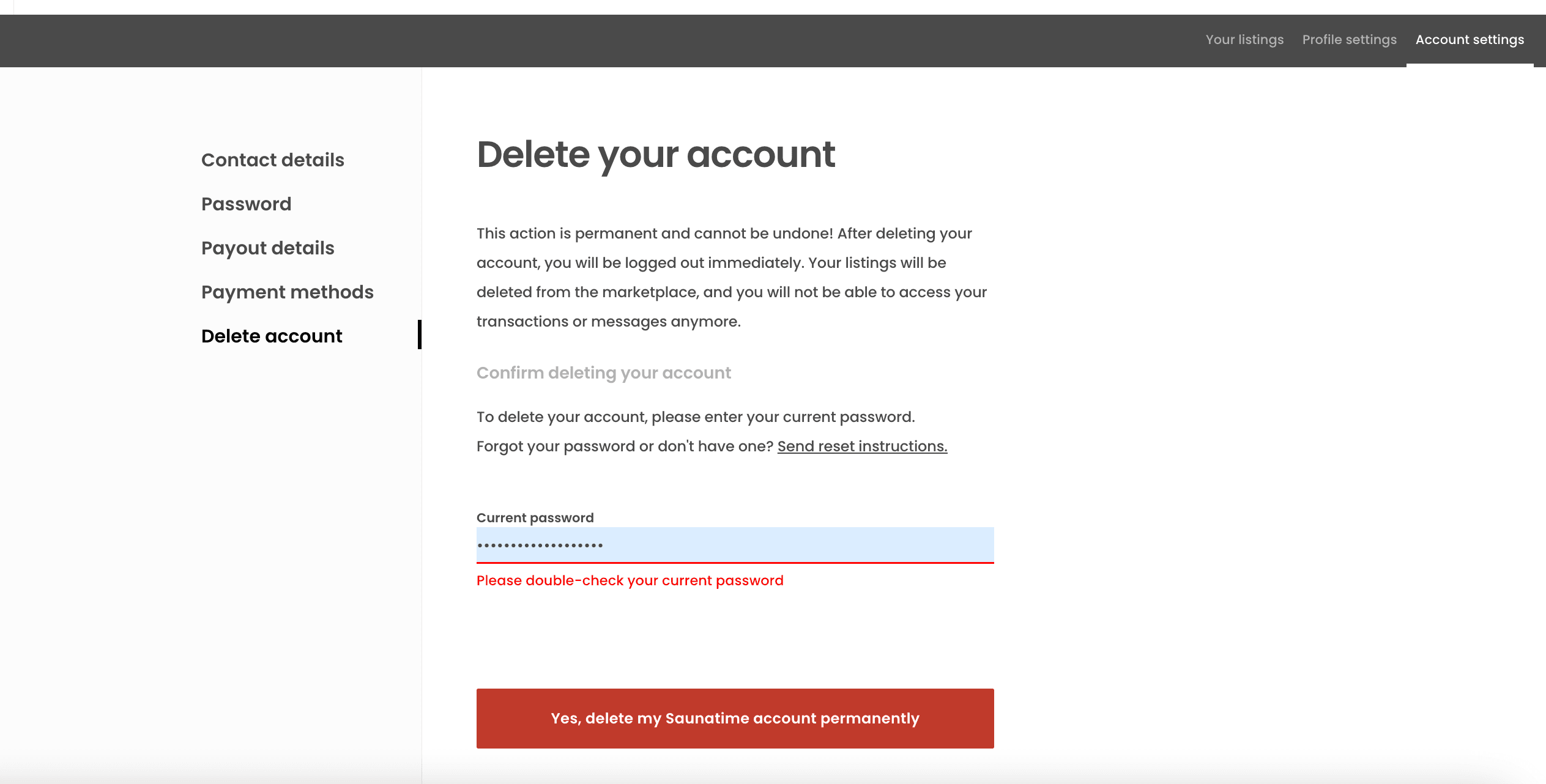
Task: Click the active marker beside Delete account
Action: (420, 335)
